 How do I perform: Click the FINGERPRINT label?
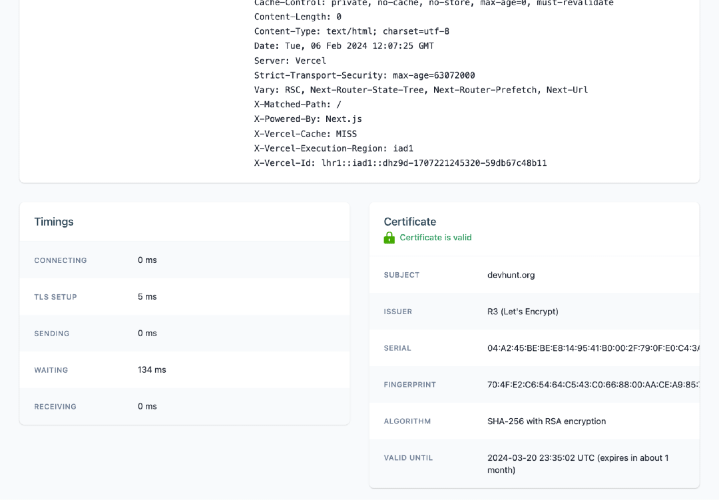click(409, 385)
